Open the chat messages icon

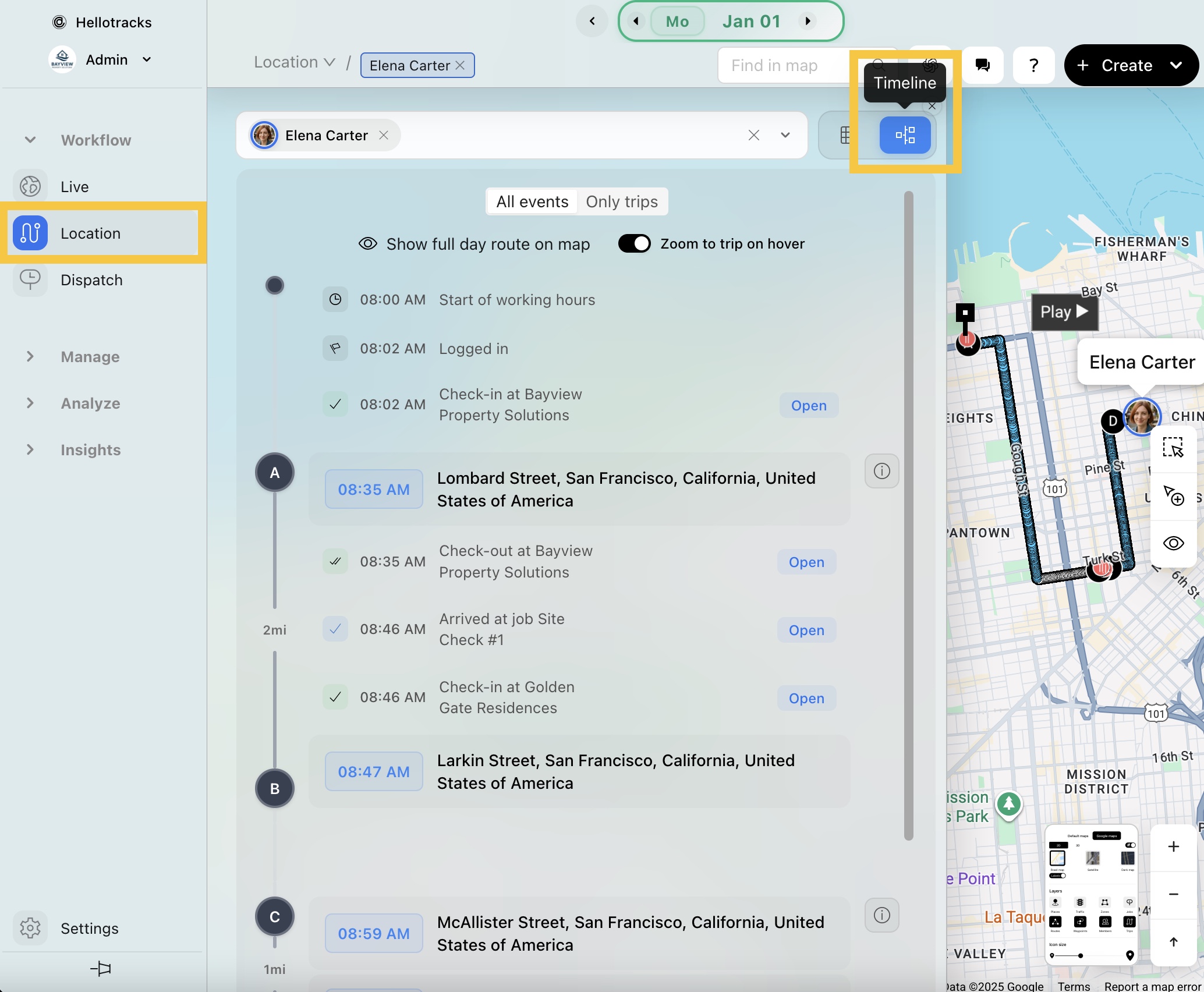click(982, 65)
